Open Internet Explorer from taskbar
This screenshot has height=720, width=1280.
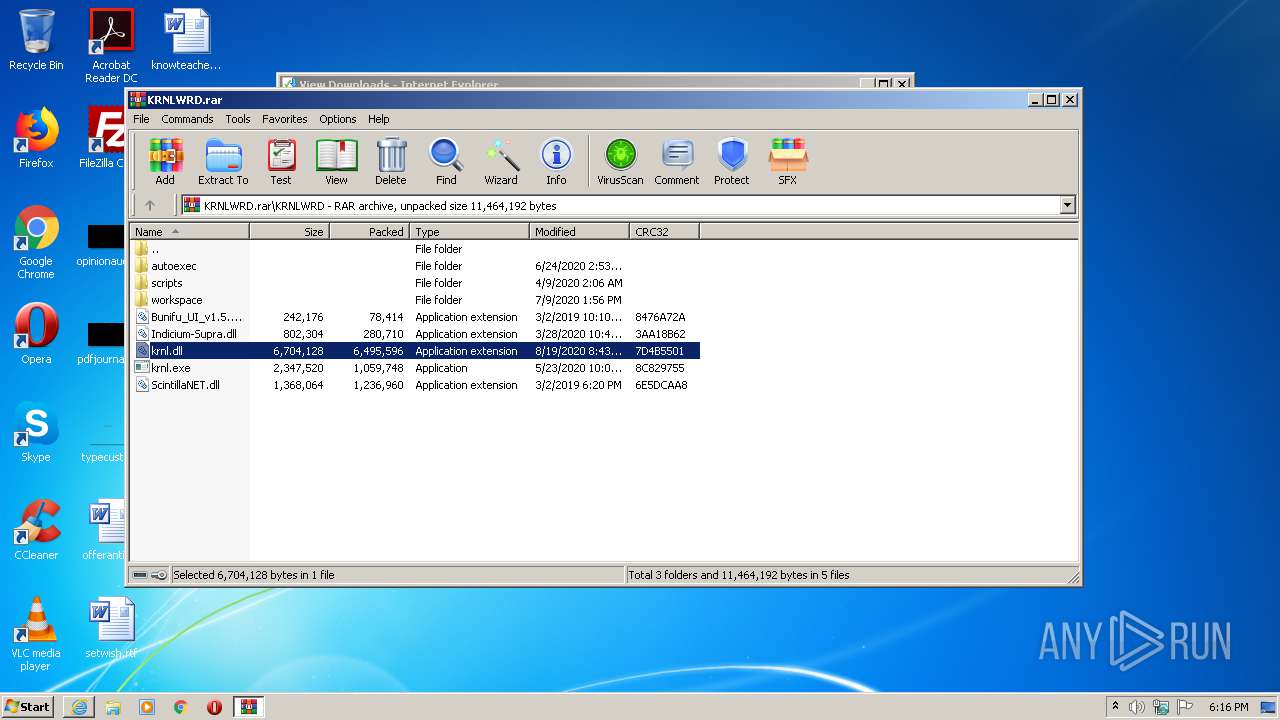(x=79, y=707)
